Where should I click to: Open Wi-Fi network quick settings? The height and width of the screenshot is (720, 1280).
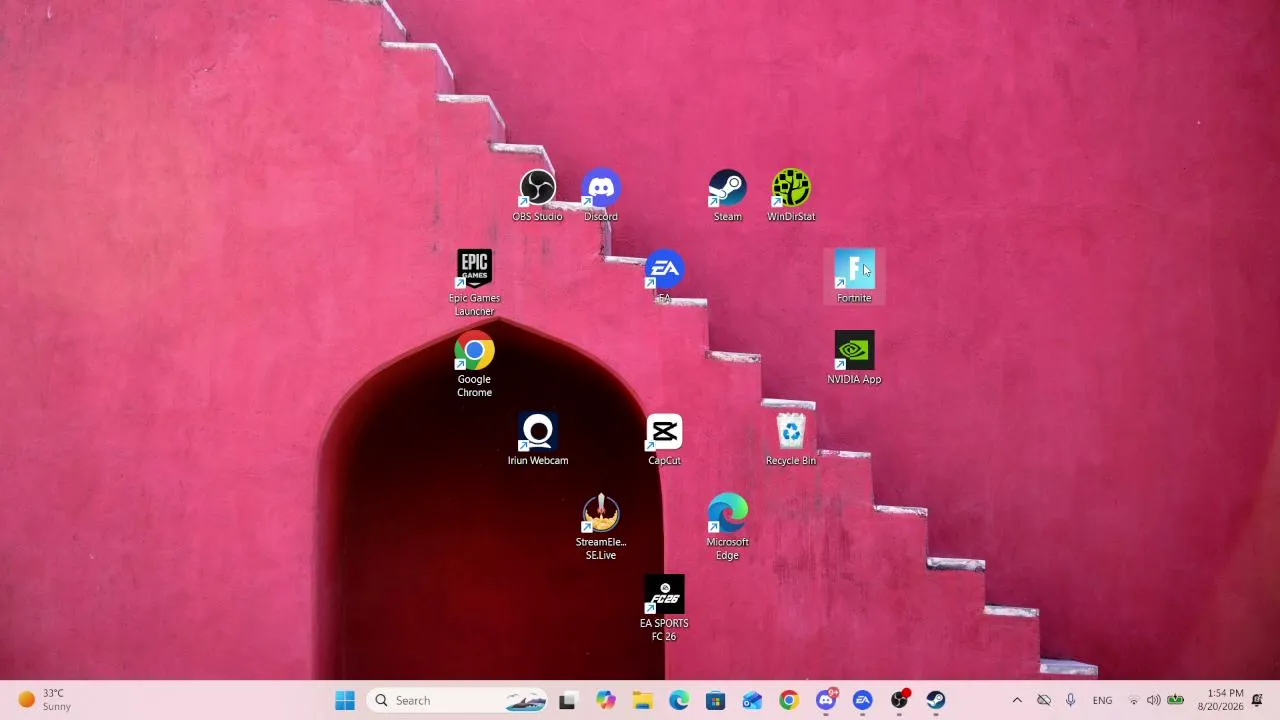(1134, 701)
